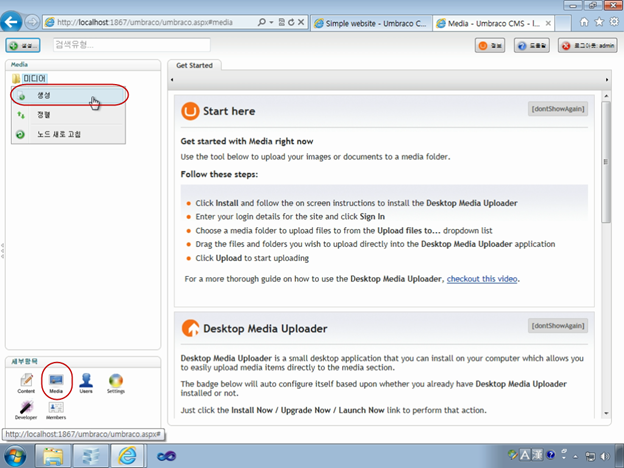Image resolution: width=624 pixels, height=468 pixels.
Task: Open the address bar dropdown arrow
Action: [271, 22]
